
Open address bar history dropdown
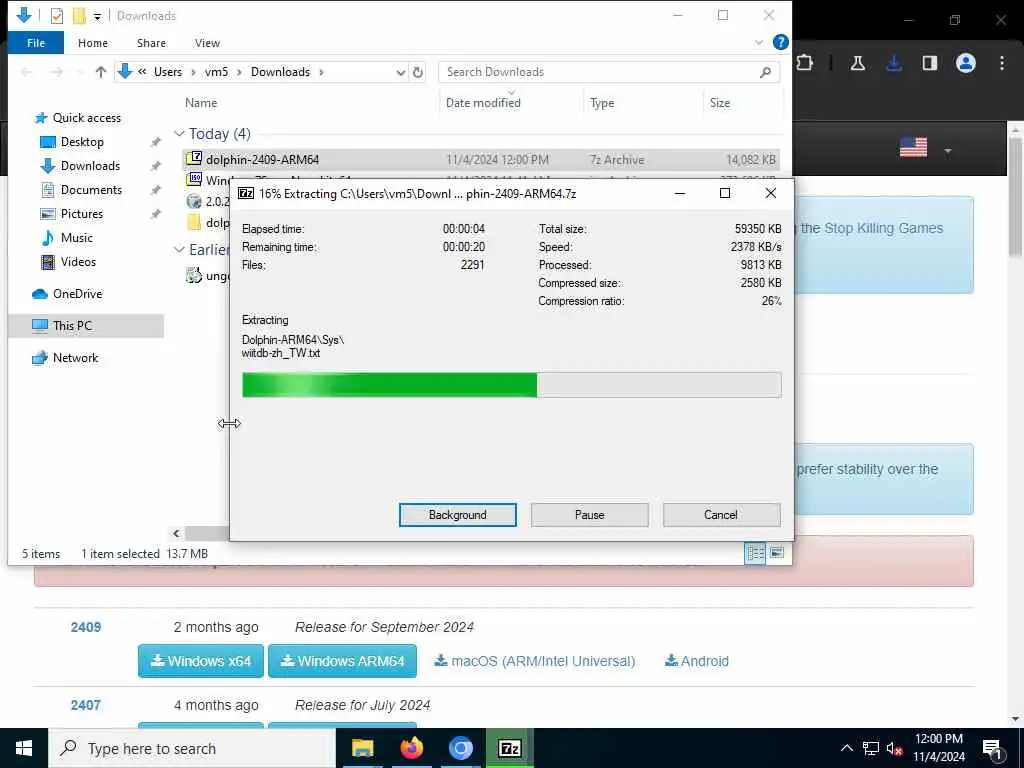tap(400, 72)
